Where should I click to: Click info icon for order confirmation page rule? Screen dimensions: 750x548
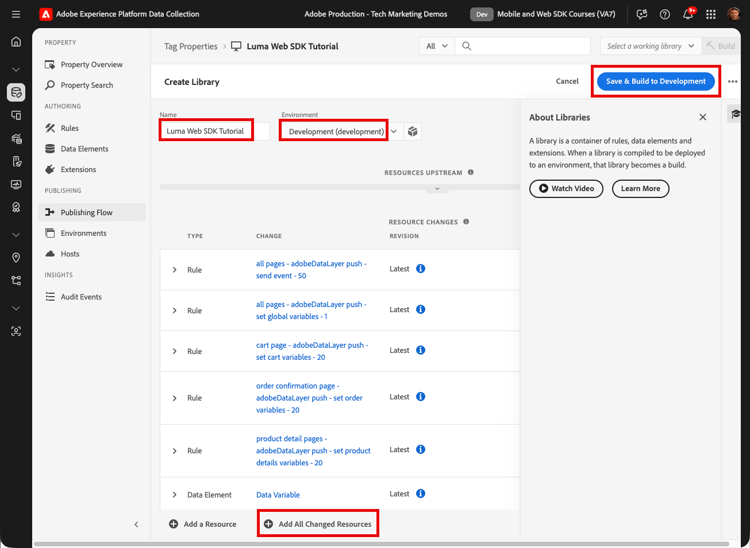tap(420, 396)
